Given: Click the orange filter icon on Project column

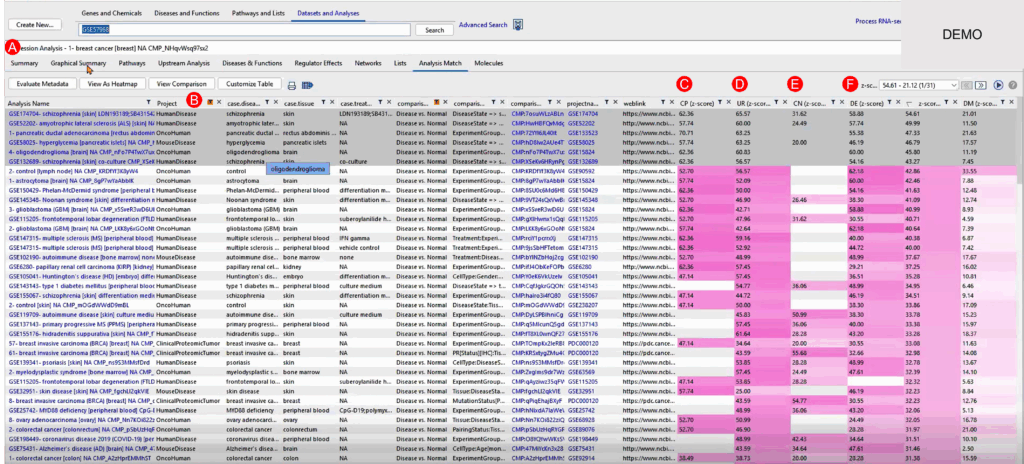Looking at the screenshot, I should coord(210,103).
